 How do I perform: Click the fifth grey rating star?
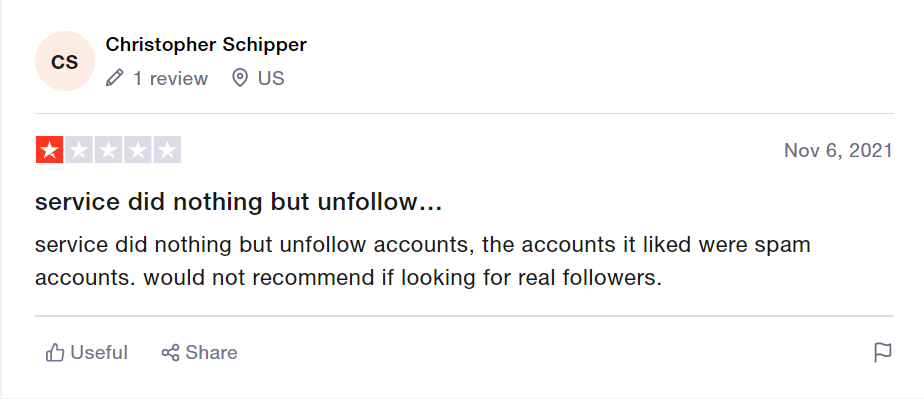167,150
